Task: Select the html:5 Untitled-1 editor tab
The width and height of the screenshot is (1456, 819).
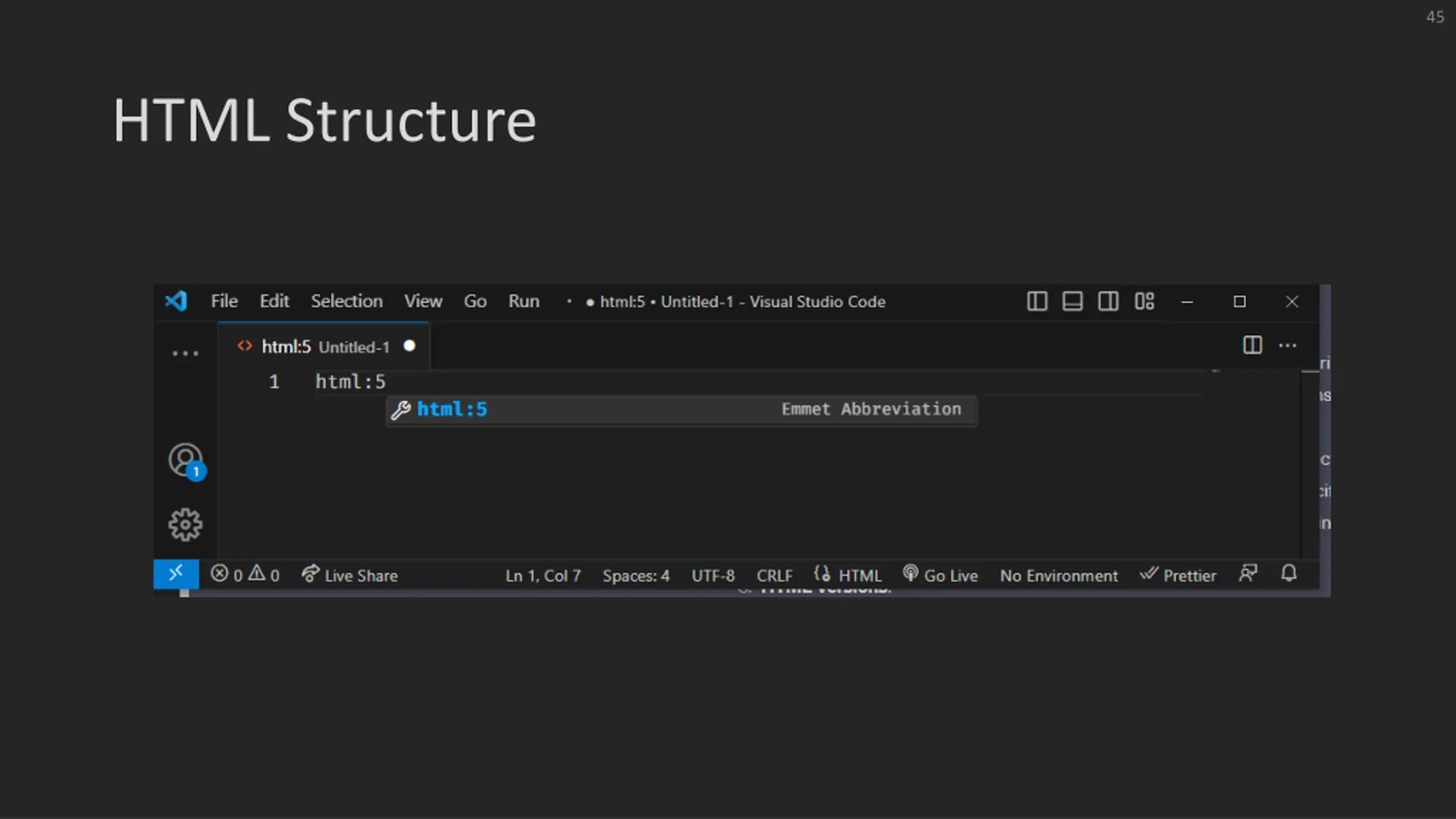Action: click(x=324, y=346)
